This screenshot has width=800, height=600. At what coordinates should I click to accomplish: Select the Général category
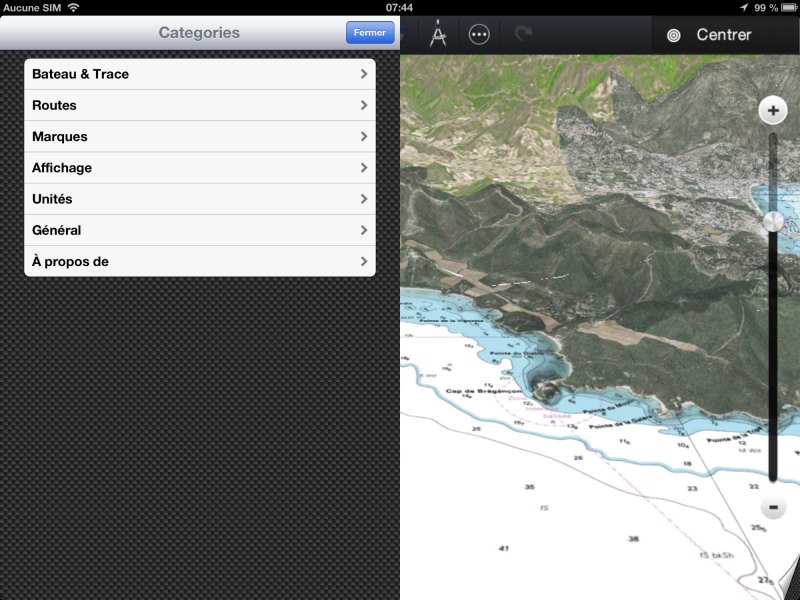pos(200,230)
